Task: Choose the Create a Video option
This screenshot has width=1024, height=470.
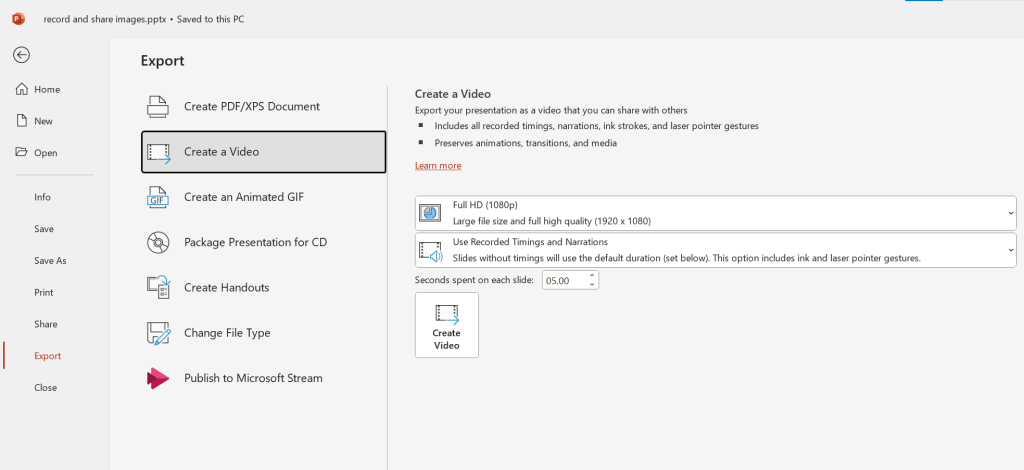Action: (x=264, y=152)
